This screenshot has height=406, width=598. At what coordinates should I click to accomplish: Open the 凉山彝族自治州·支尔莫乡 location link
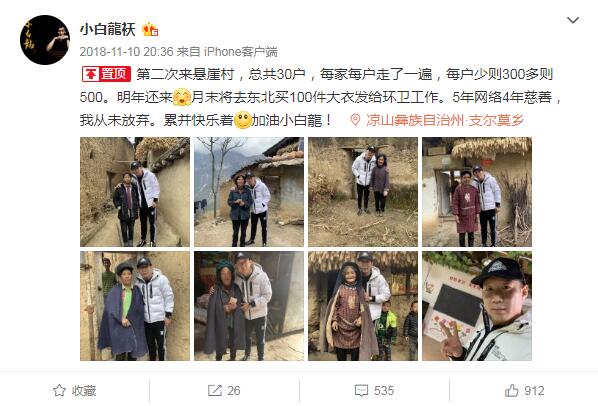coord(445,120)
